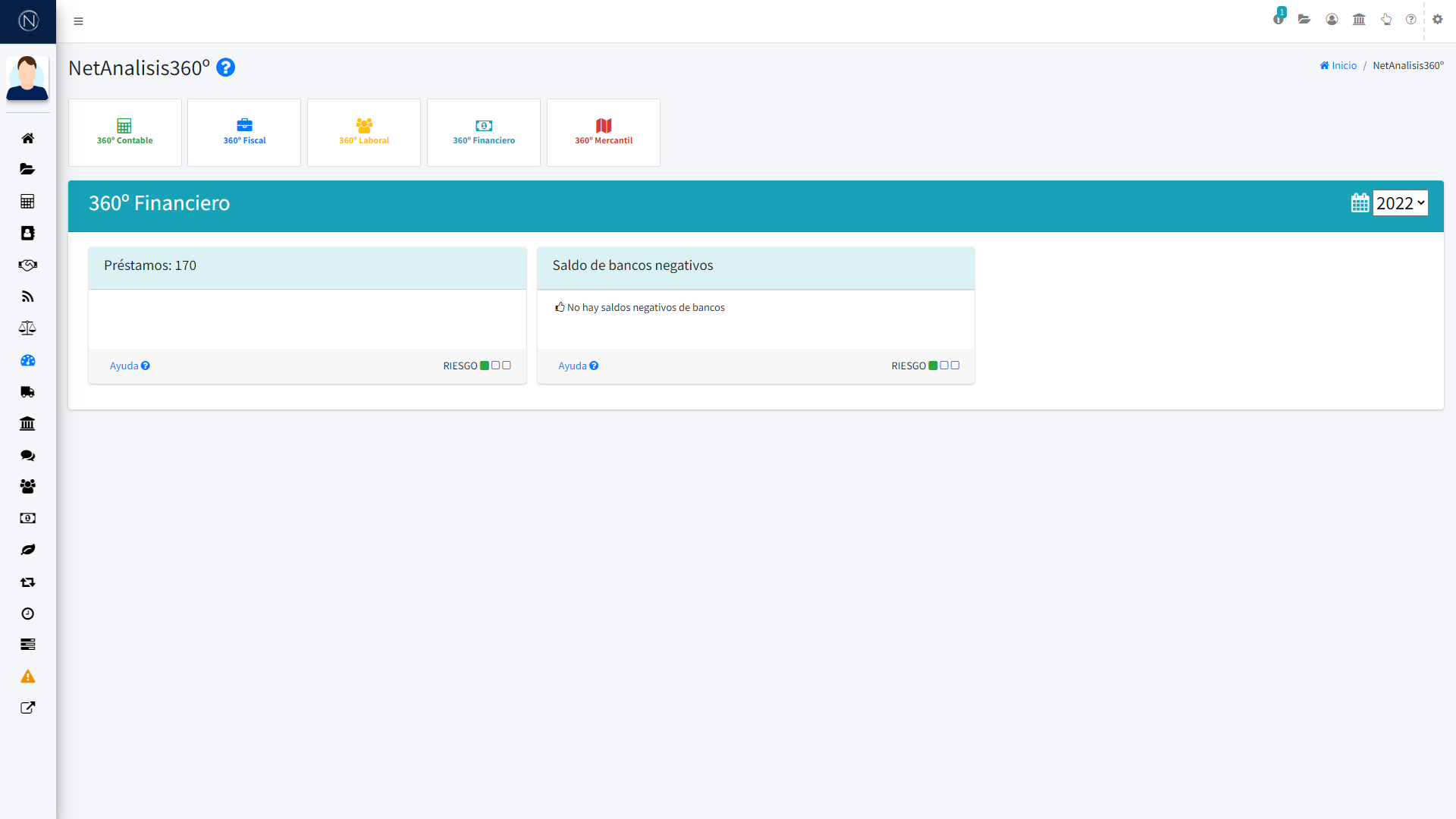Open the clock icon in sidebar
The image size is (1456, 819).
click(27, 613)
